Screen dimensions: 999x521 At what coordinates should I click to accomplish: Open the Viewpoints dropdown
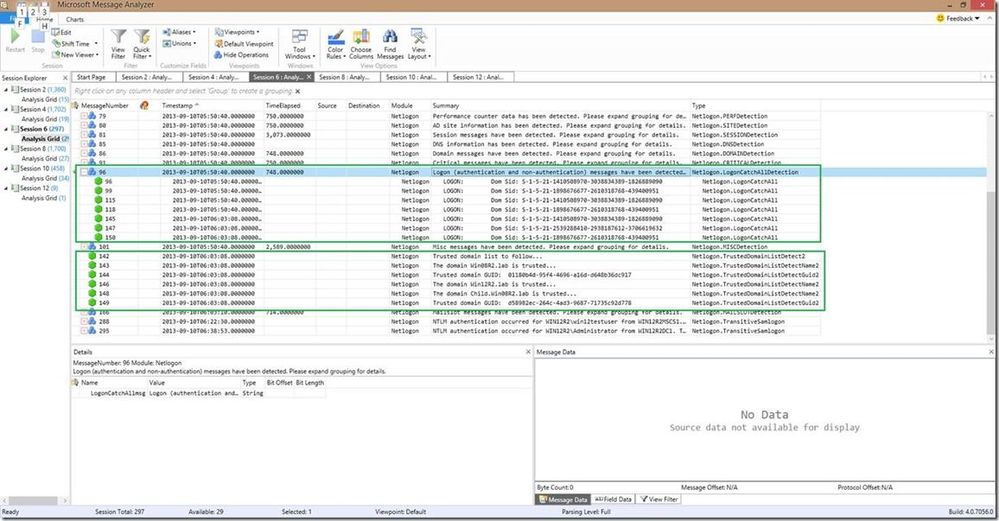237,32
